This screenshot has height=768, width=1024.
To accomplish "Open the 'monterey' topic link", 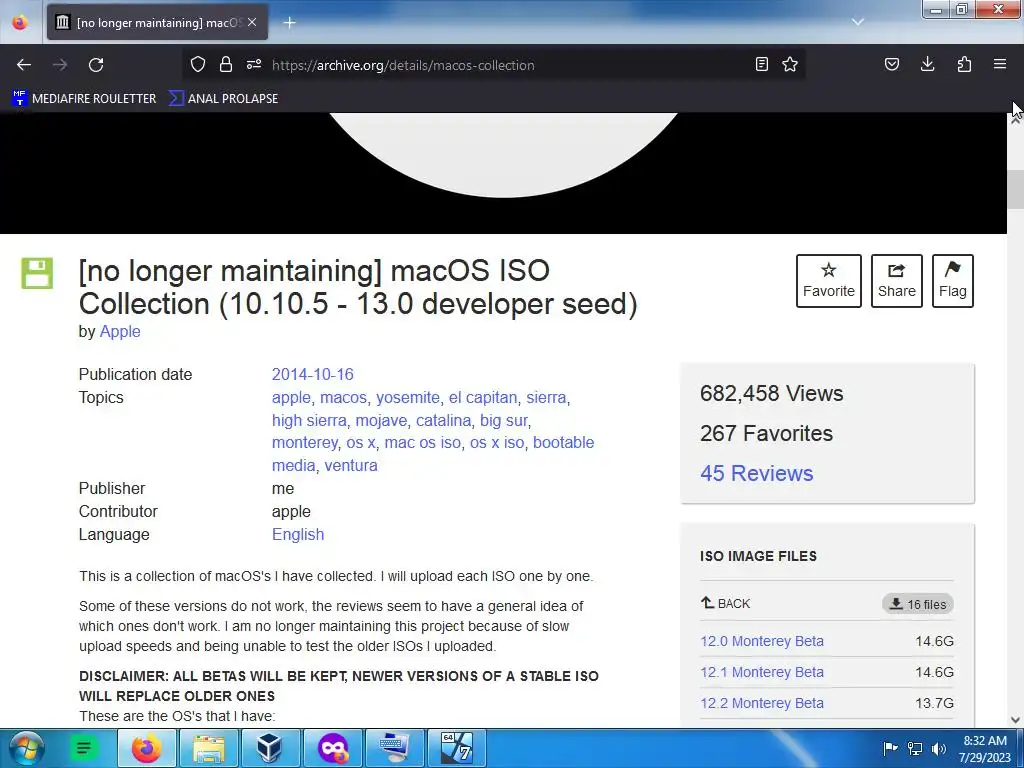I will 304,443.
